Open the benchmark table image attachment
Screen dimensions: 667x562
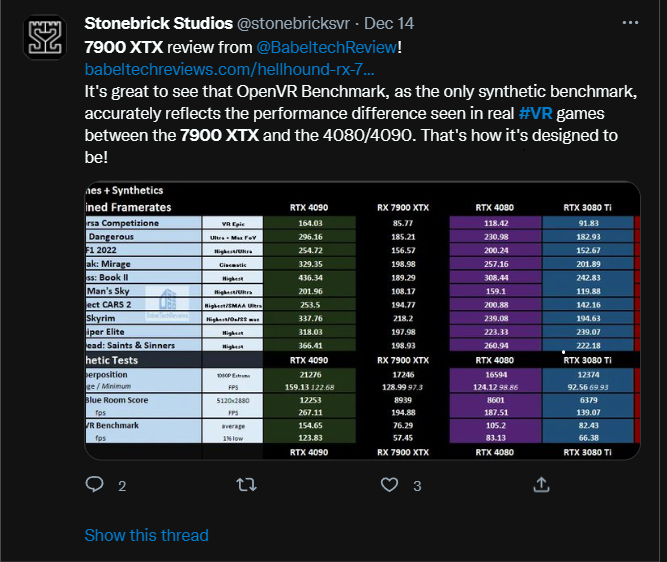362,321
